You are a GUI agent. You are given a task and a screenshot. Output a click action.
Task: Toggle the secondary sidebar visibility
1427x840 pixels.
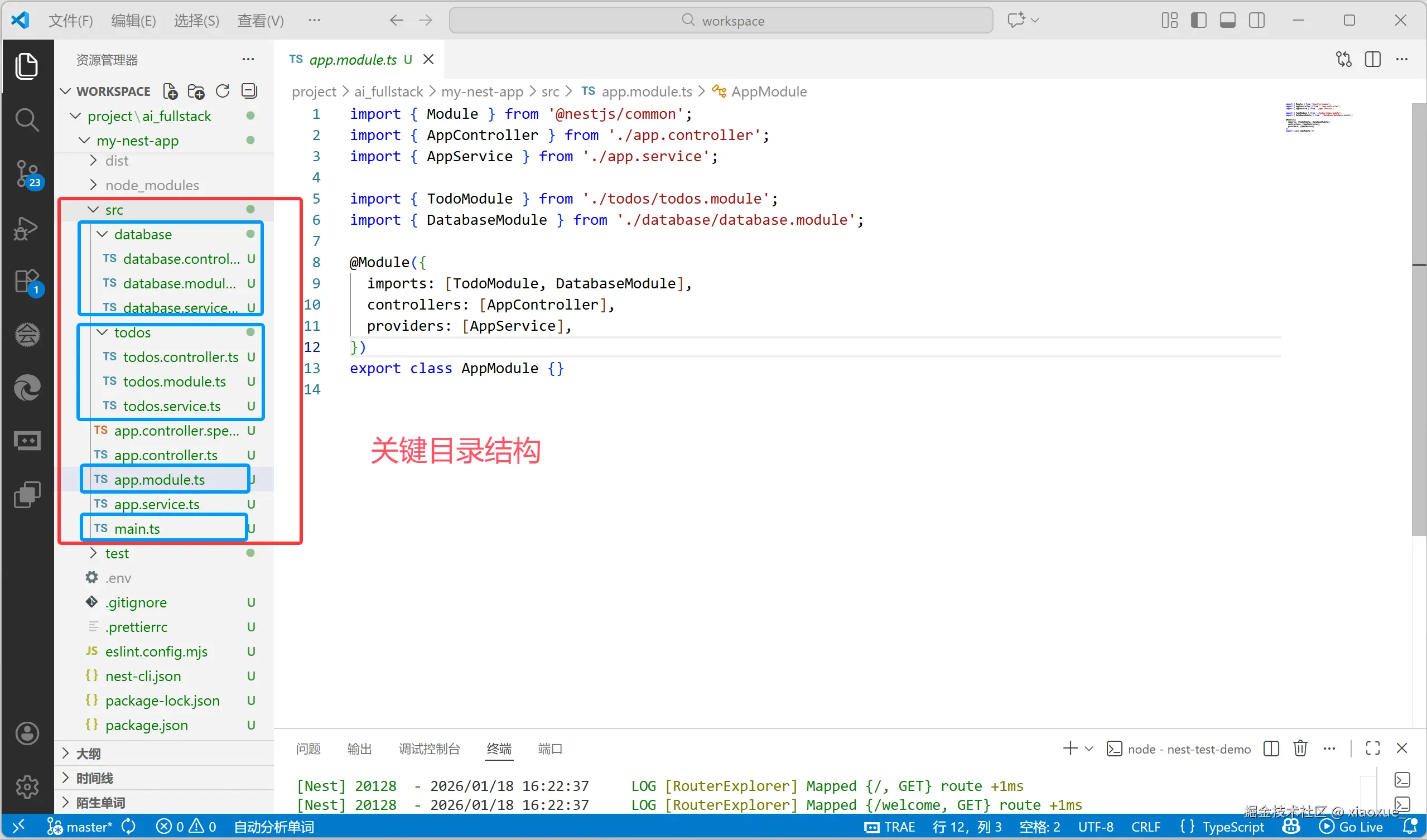coord(1256,21)
